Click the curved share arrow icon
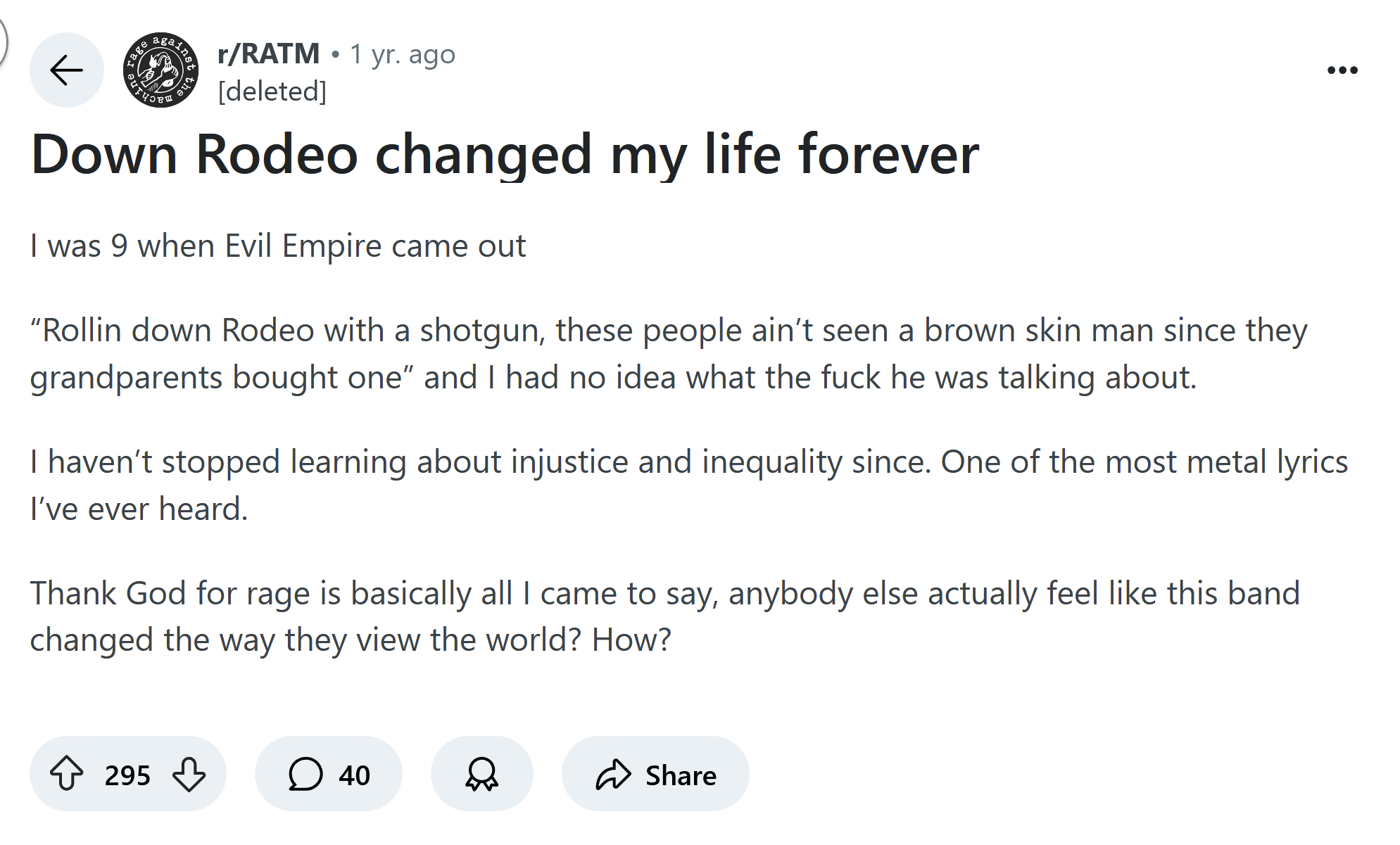The image size is (1400, 845). 613,775
